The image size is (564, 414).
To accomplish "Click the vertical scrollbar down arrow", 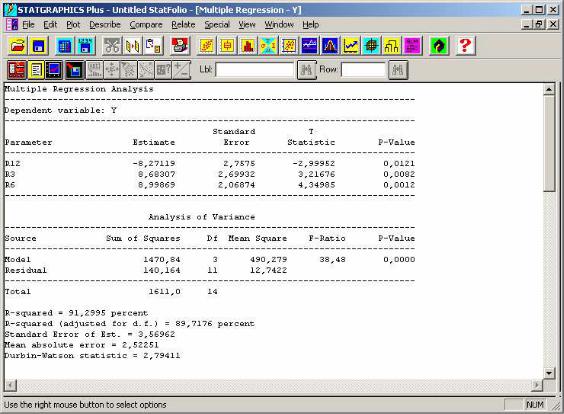I will [549, 373].
